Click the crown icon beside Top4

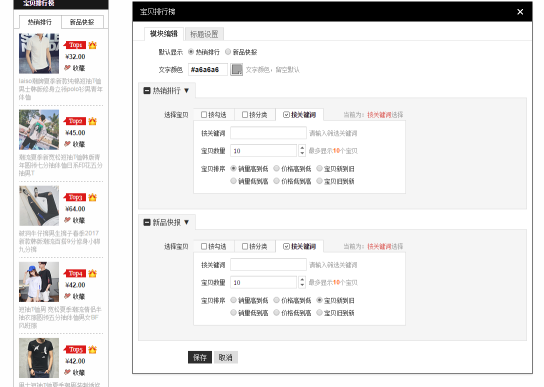[x=92, y=274]
